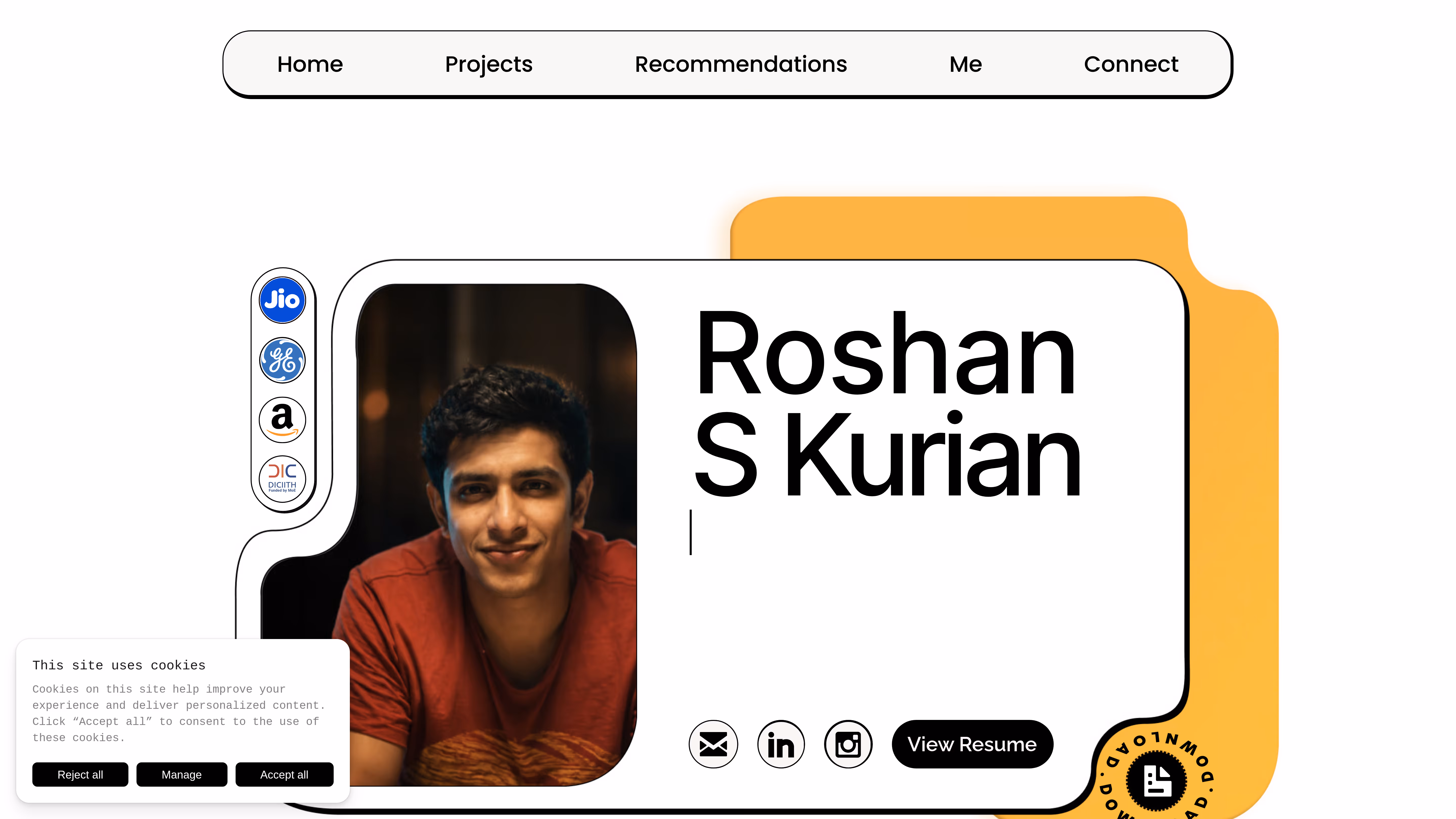The width and height of the screenshot is (1456, 819).
Task: Click the Amazon logo icon
Action: pos(282,420)
